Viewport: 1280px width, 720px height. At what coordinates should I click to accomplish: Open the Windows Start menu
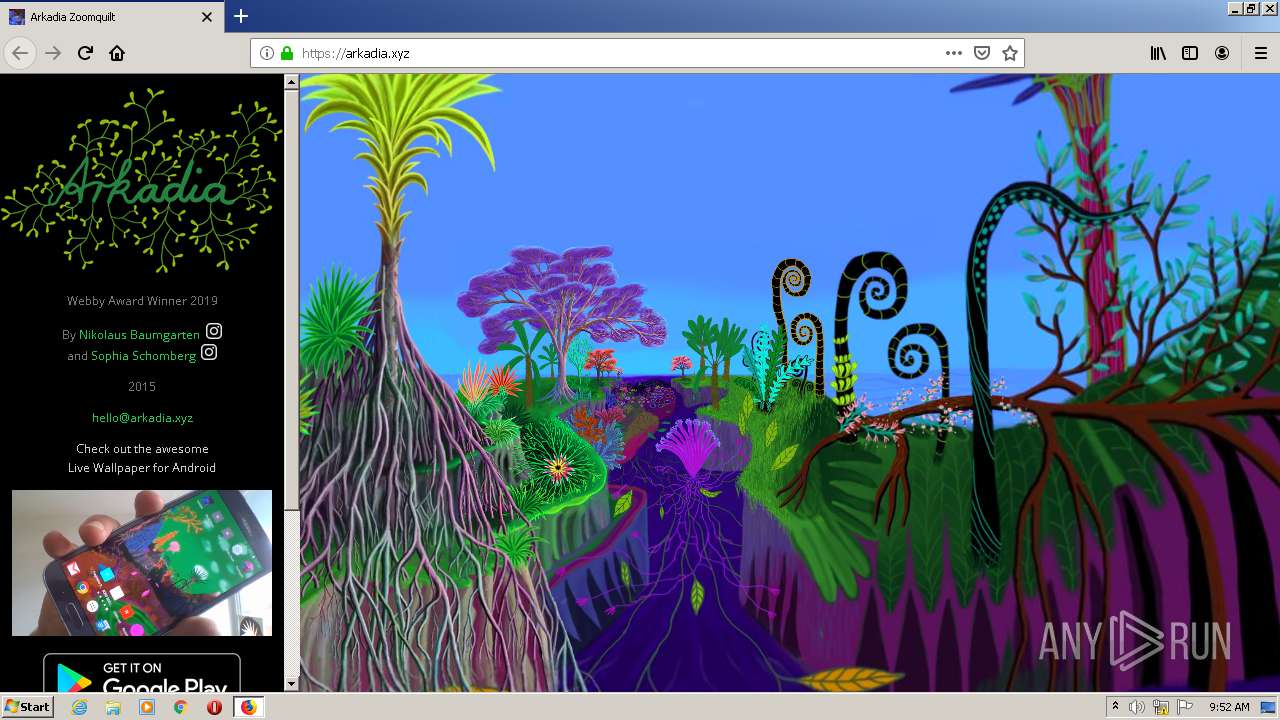tap(27, 707)
